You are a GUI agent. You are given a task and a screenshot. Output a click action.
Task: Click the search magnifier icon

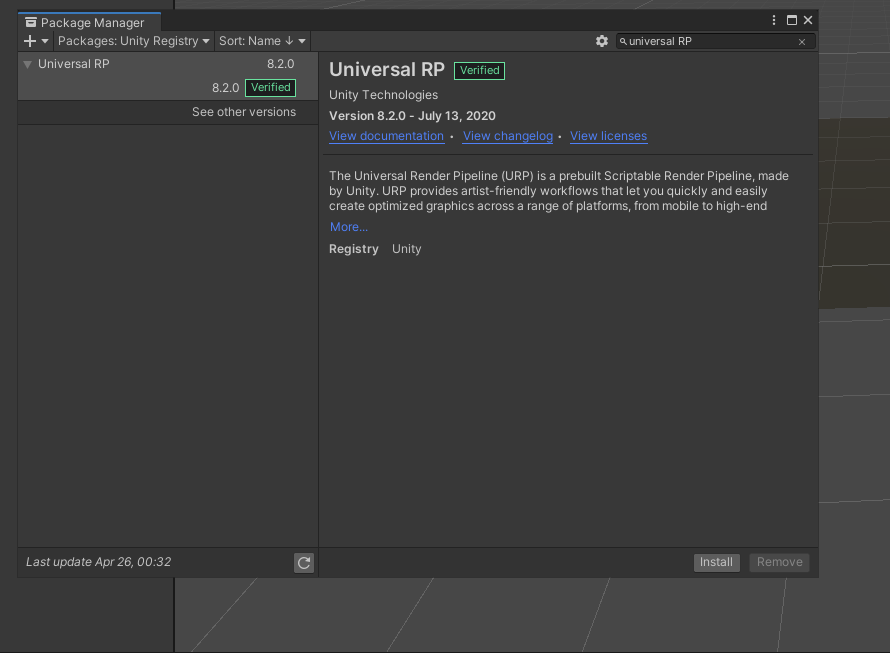coord(623,41)
